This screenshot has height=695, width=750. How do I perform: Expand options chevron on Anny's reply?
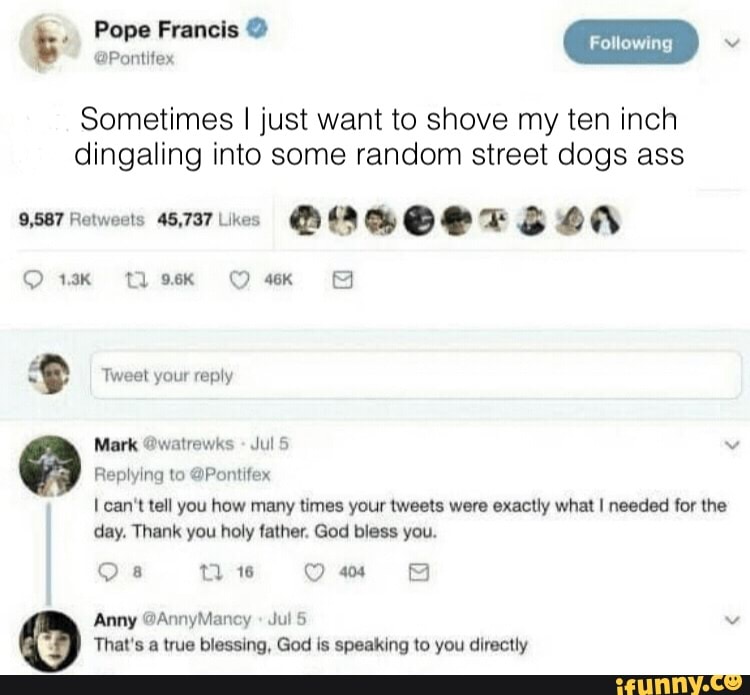731,620
